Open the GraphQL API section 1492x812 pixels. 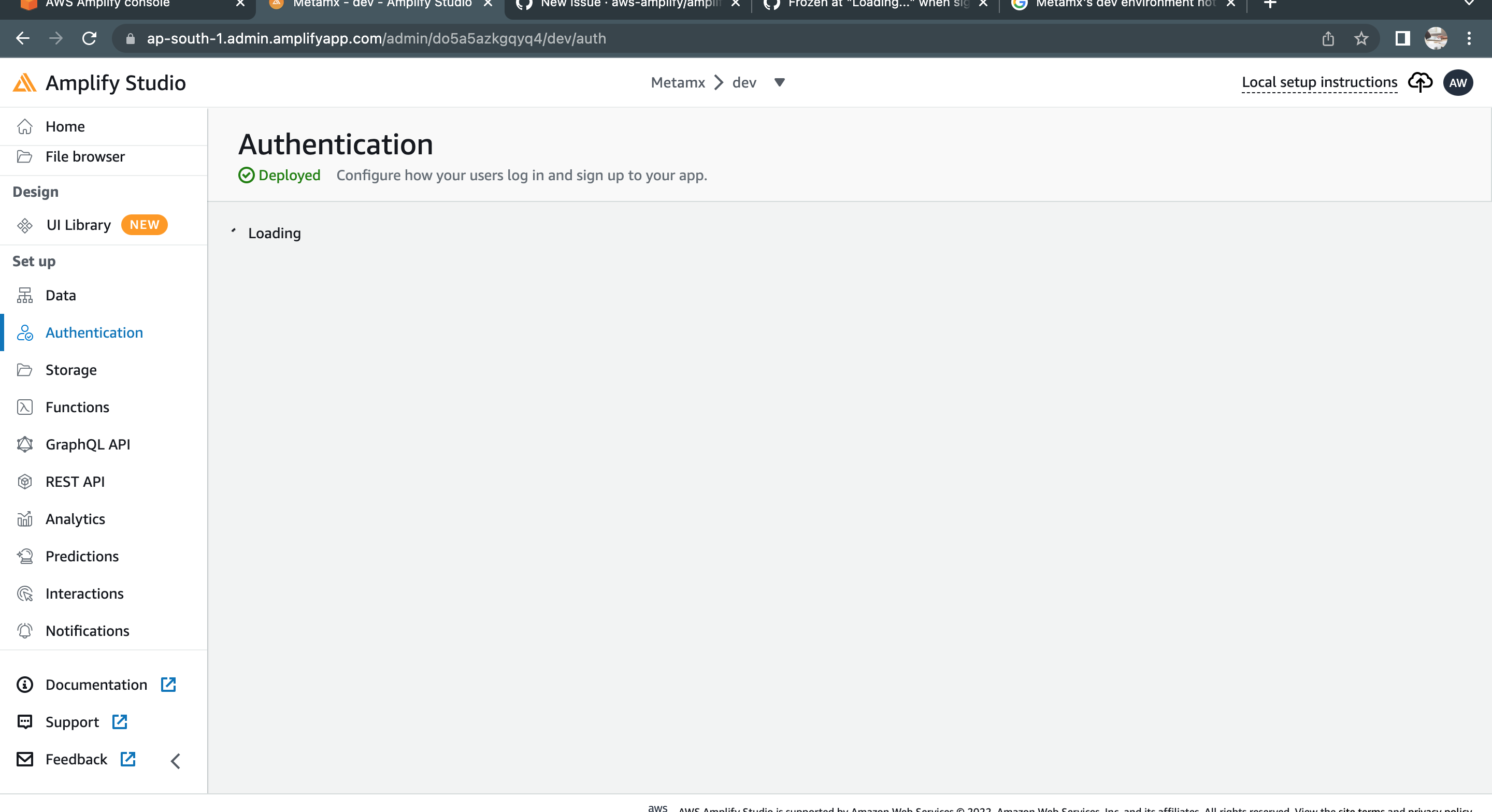25,444
